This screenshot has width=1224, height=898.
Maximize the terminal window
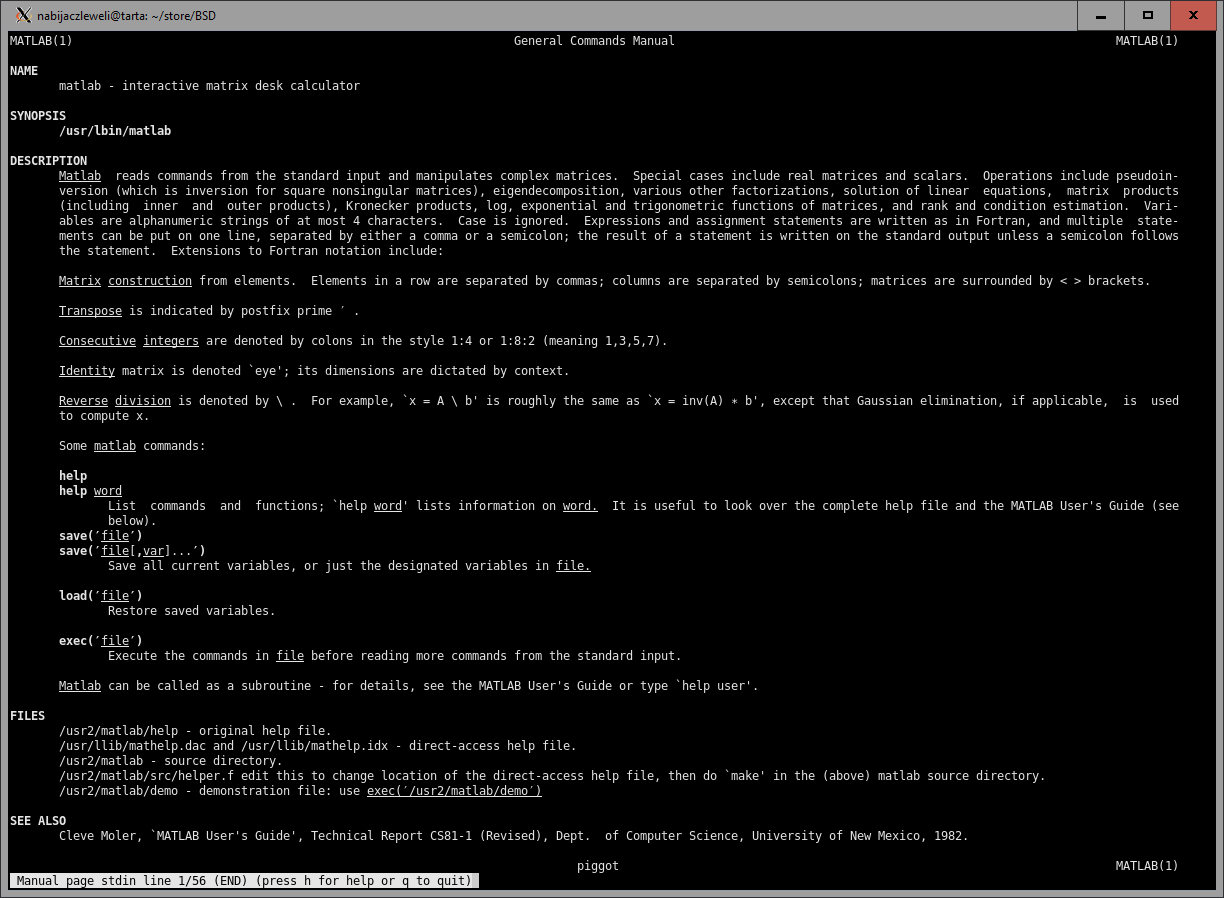[x=1147, y=15]
